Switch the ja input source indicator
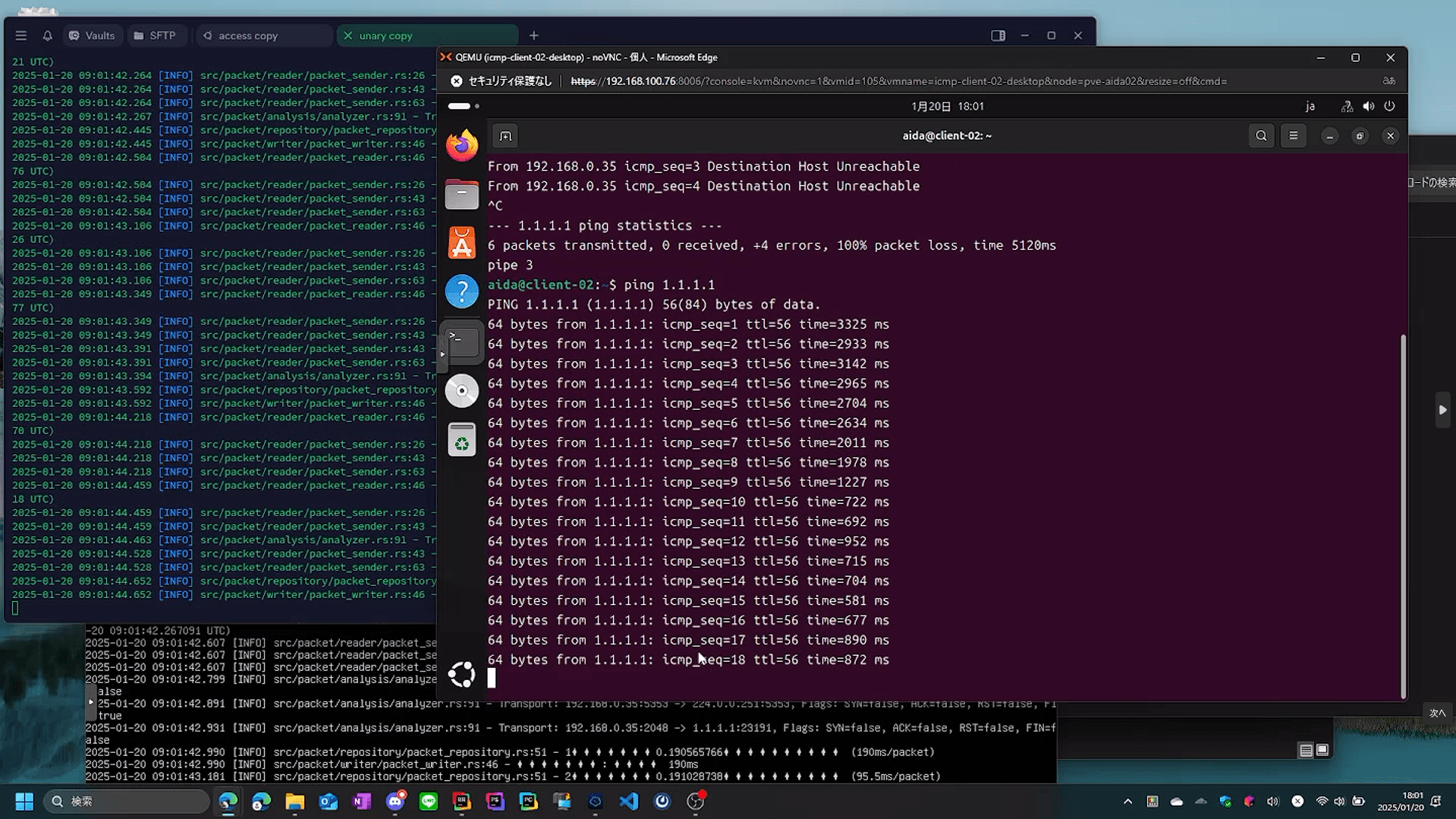1456x819 pixels. coord(1310,106)
